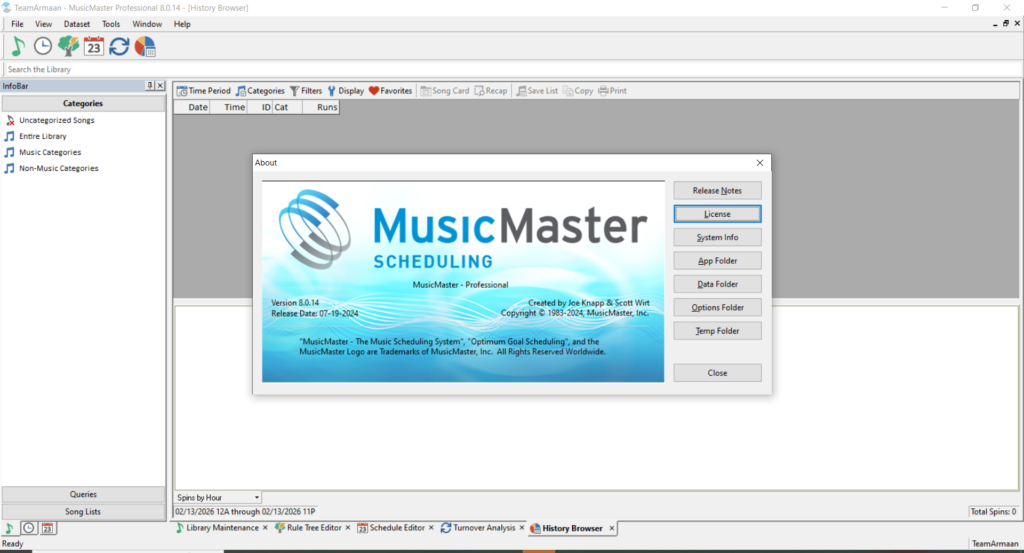The image size is (1024, 553).
Task: Open Filters in History Browser toolbar
Action: pos(306,91)
